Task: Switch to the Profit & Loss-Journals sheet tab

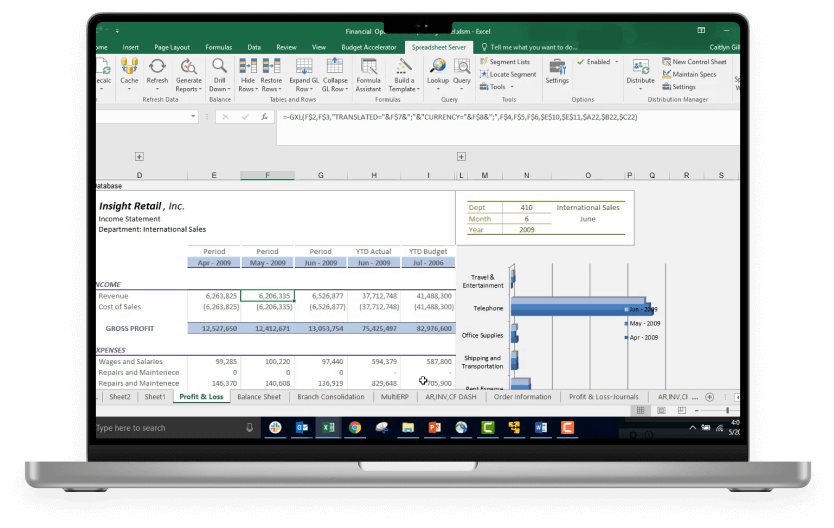Action: (604, 397)
